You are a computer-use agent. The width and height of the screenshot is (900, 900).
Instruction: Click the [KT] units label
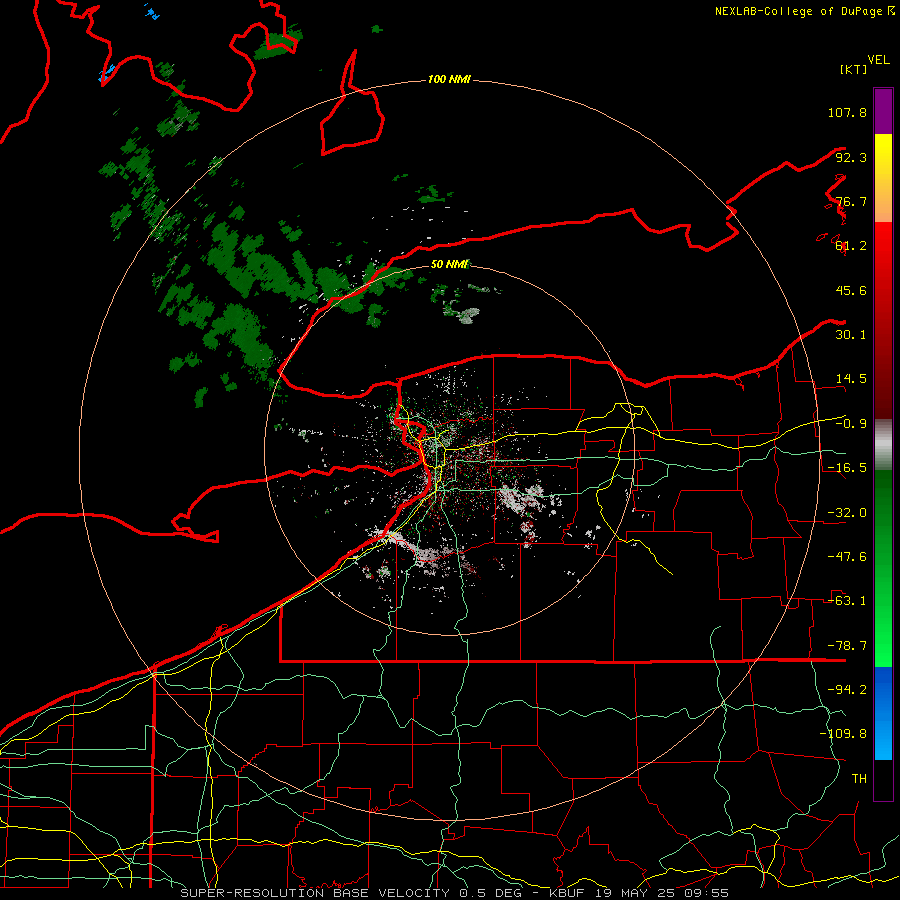[853, 69]
